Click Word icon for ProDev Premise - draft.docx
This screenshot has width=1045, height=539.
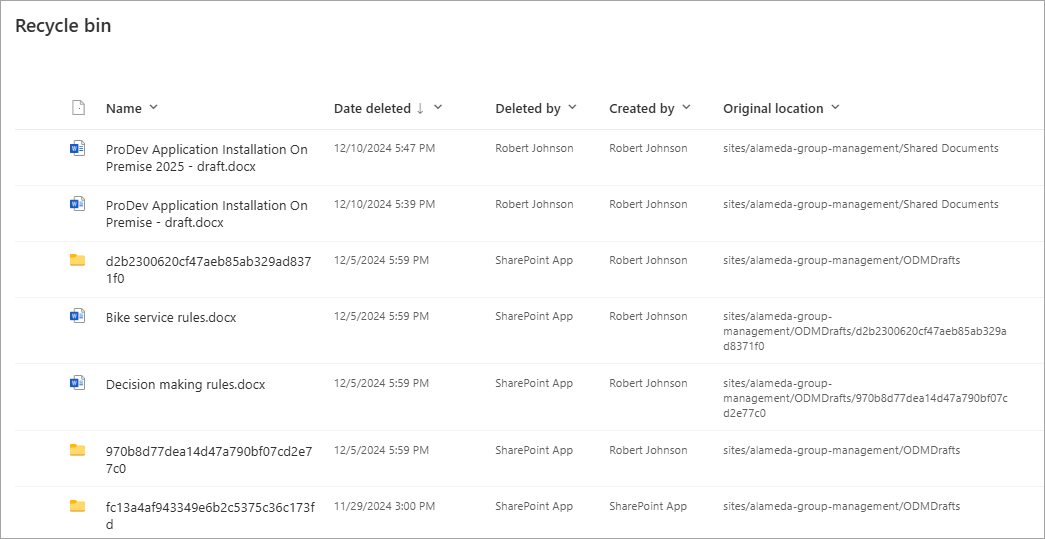coord(78,205)
